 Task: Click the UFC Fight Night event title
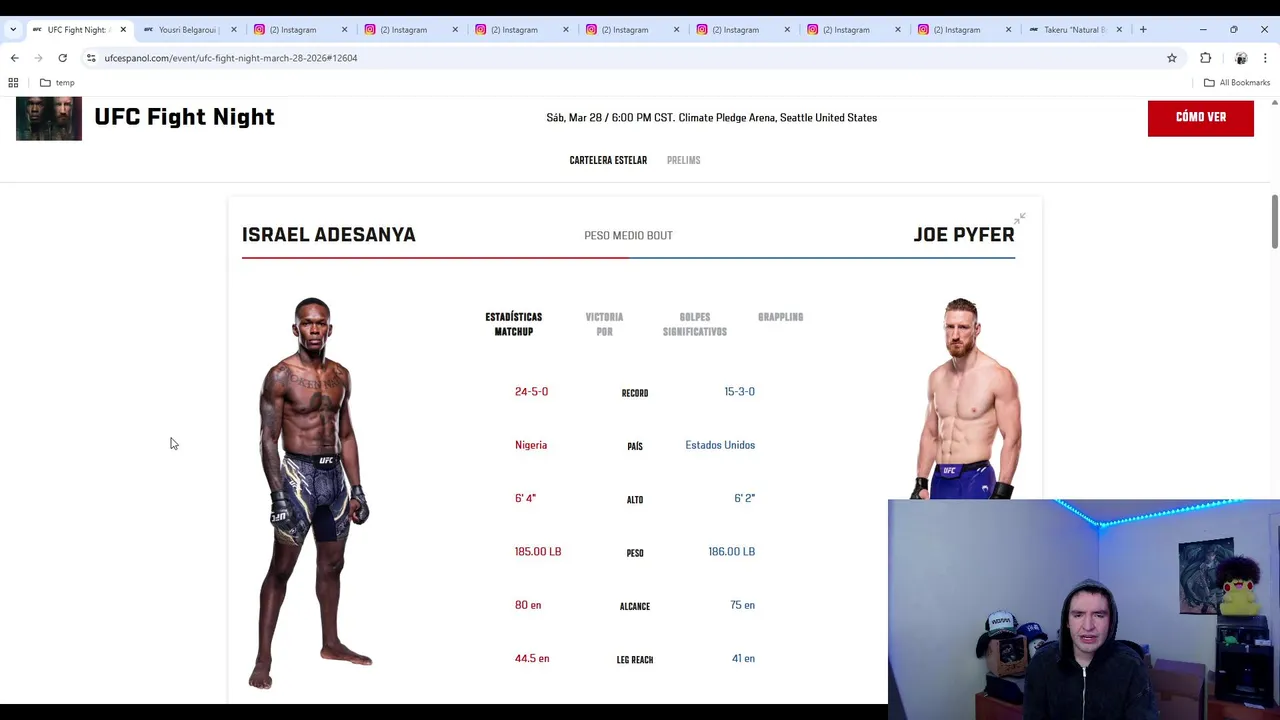(184, 117)
